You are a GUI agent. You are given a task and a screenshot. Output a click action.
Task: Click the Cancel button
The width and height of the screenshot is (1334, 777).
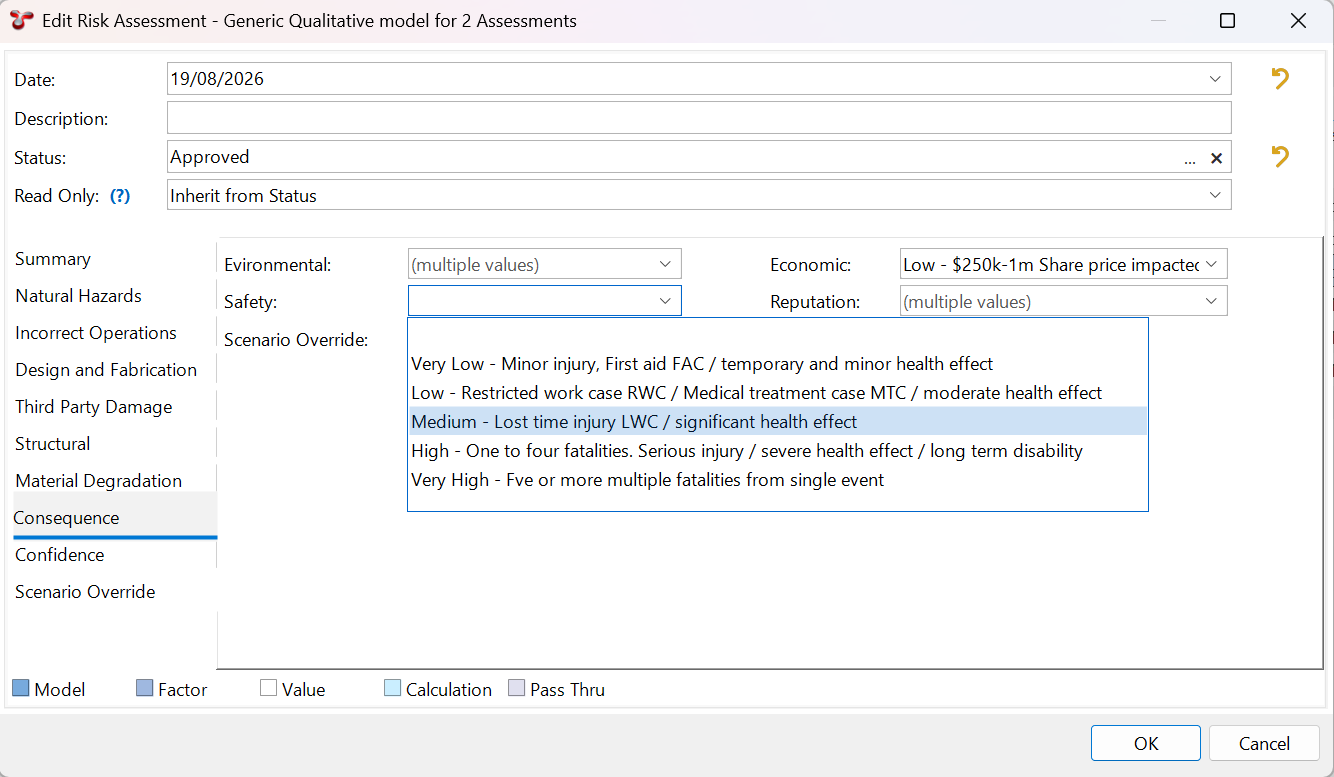[x=1264, y=743]
